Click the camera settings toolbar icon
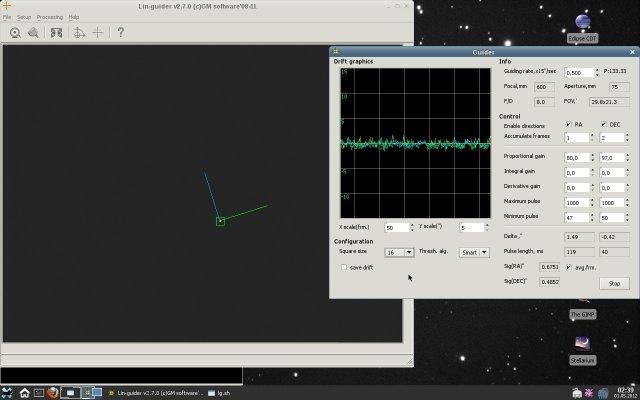 point(15,32)
